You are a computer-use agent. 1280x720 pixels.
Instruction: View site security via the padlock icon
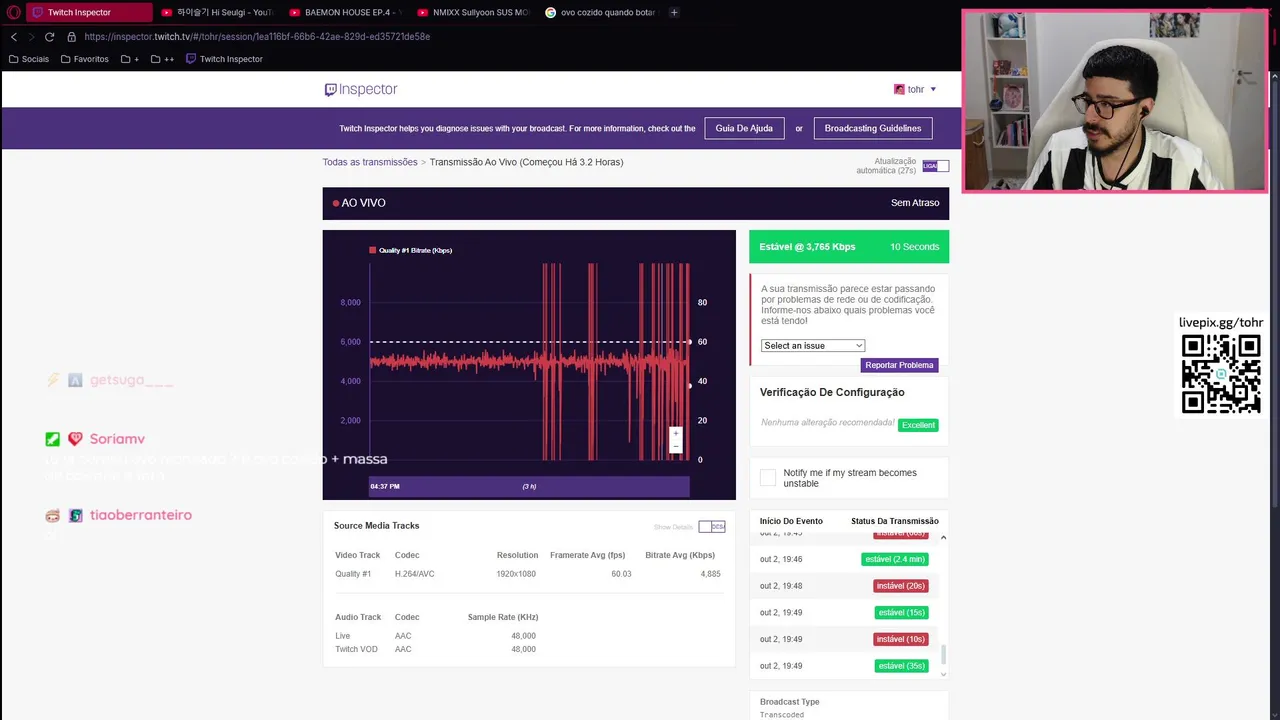[72, 37]
